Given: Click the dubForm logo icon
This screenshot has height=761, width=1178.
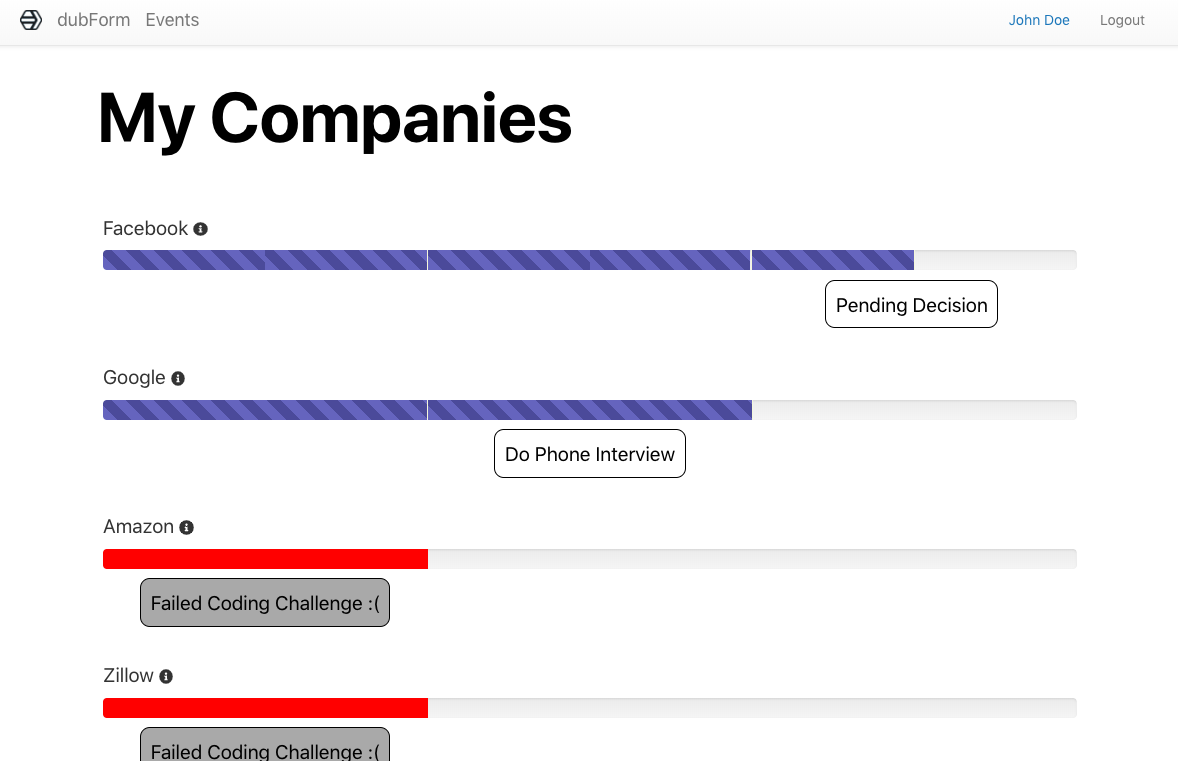Looking at the screenshot, I should [31, 20].
